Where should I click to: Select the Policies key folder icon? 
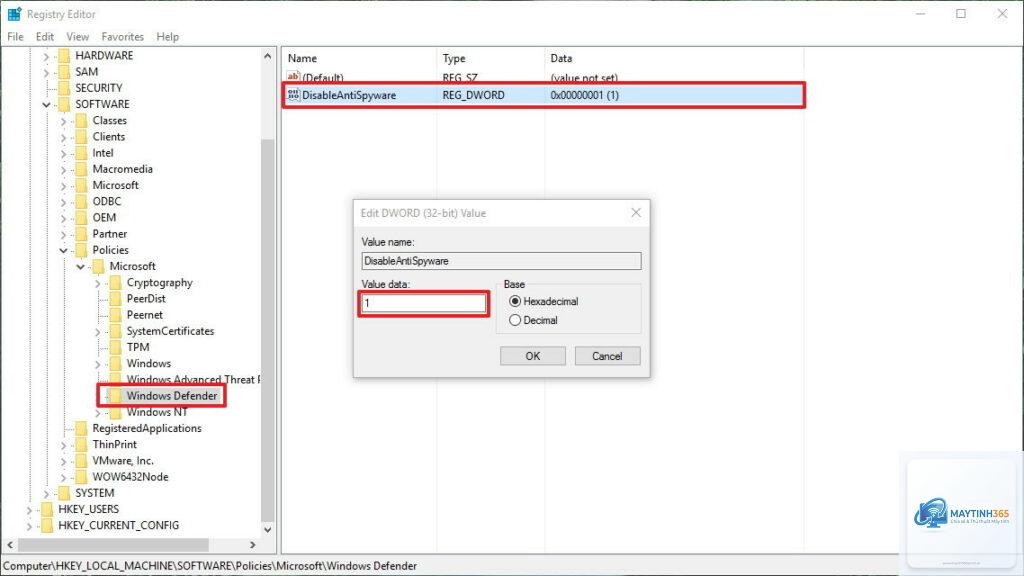(81, 250)
